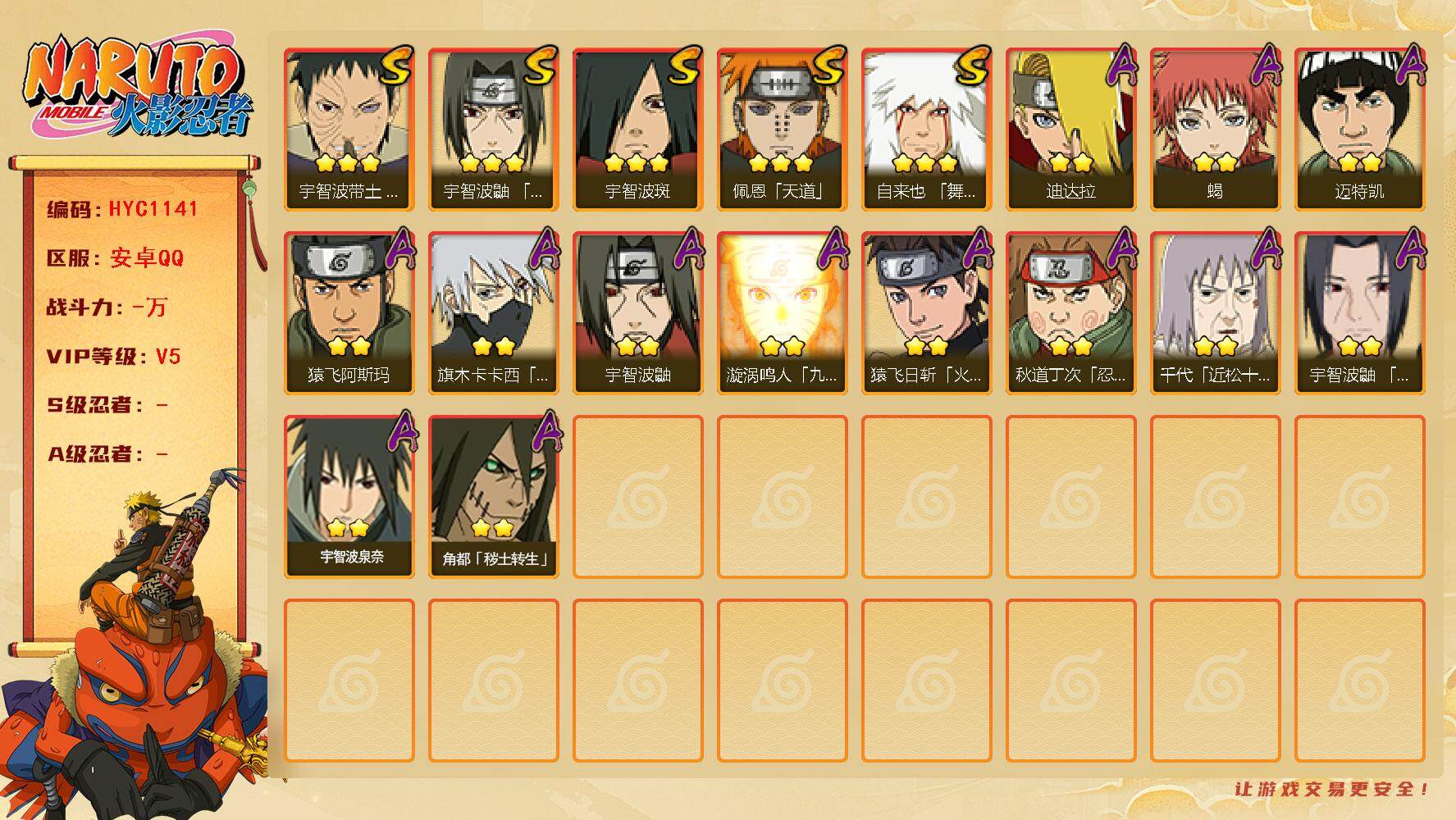This screenshot has width=1456, height=820.
Task: Click the S rank badge on 自来也 card
Action: (973, 66)
